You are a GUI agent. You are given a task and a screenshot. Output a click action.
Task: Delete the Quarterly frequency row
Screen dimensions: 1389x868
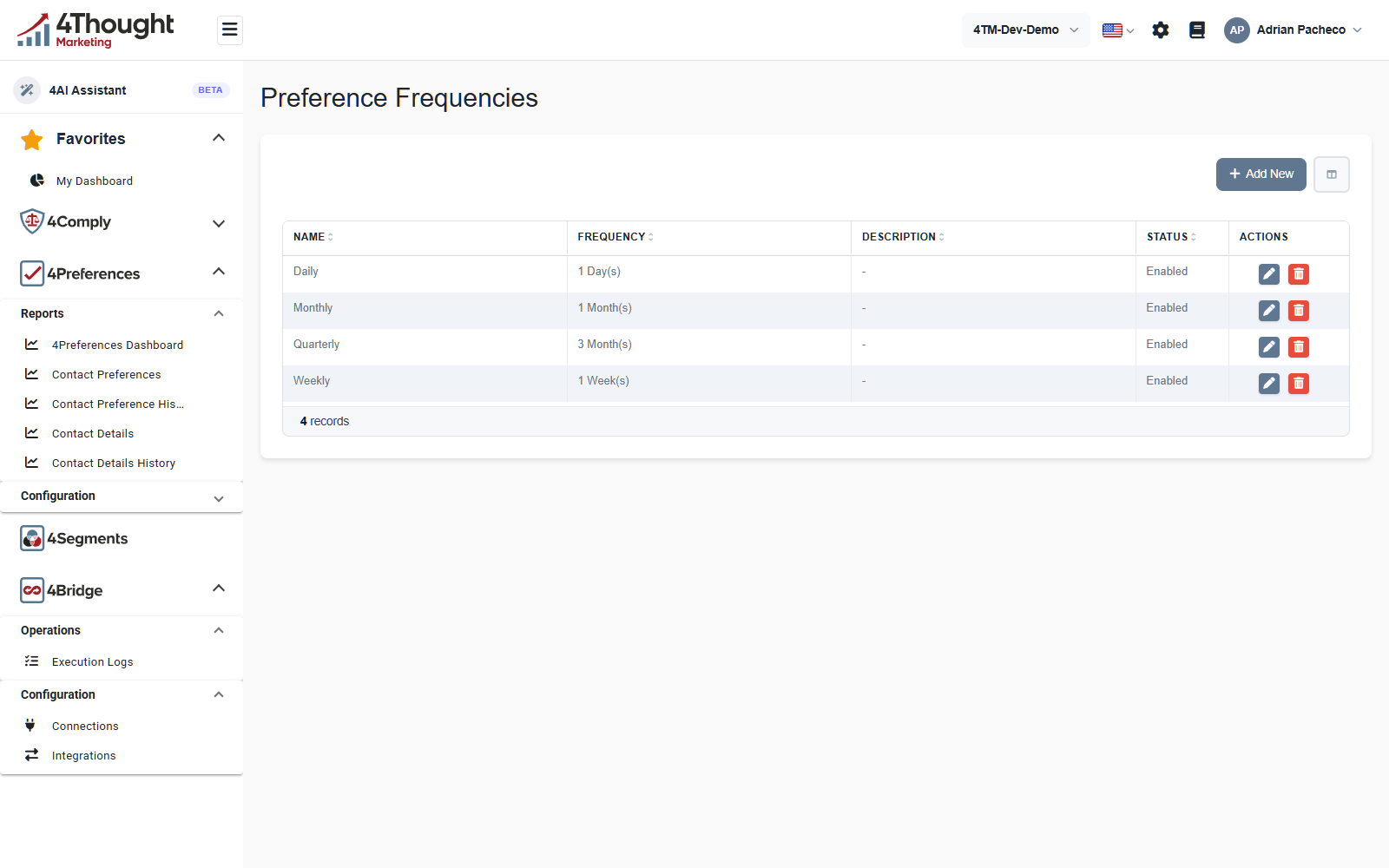1299,347
